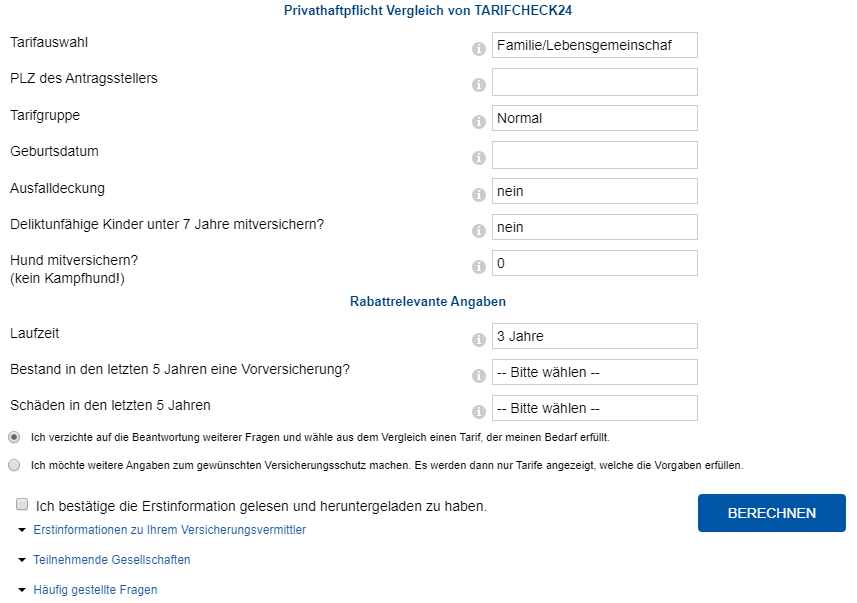Screen dimensions: 857x603
Task: Show info for Schäden in den letzten 5 Jahren
Action: click(x=478, y=411)
